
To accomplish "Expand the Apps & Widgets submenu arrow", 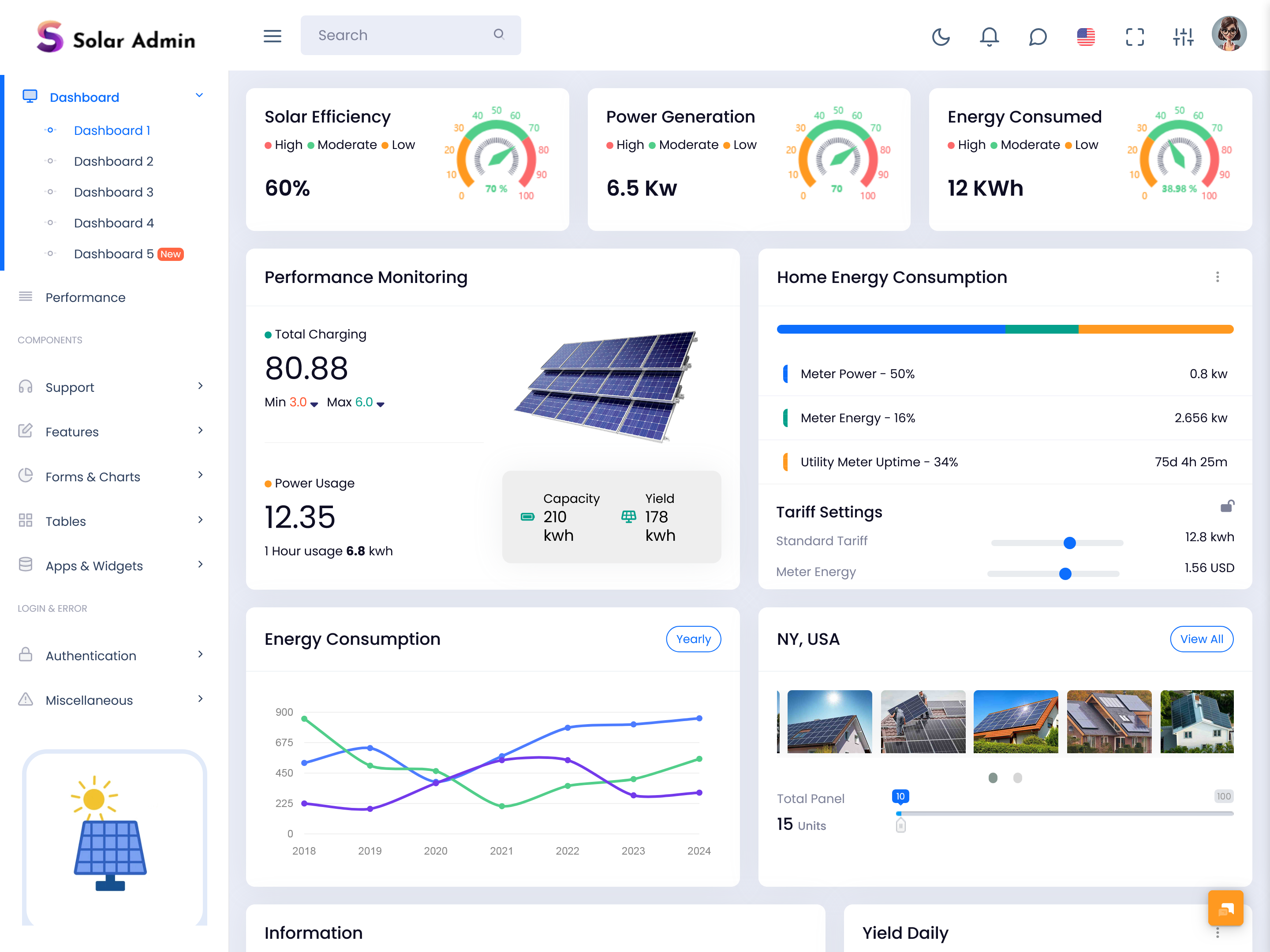I will pyautogui.click(x=200, y=564).
